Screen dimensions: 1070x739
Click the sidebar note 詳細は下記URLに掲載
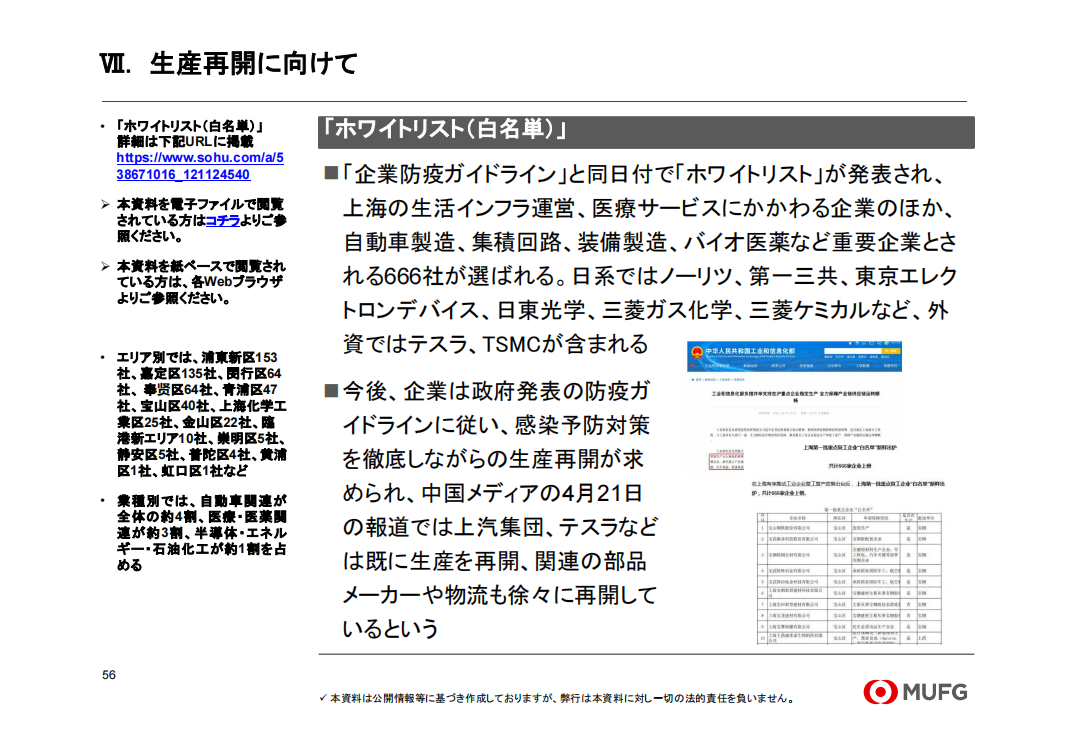185,141
